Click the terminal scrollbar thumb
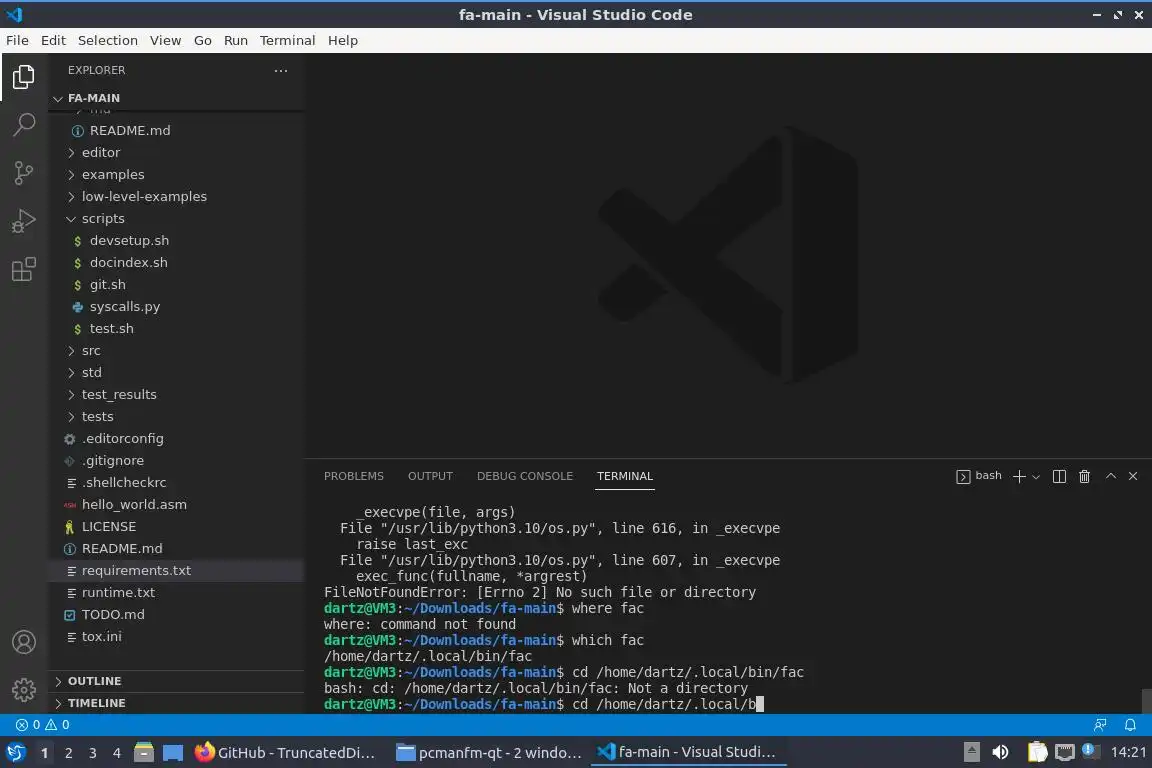 [1146, 700]
